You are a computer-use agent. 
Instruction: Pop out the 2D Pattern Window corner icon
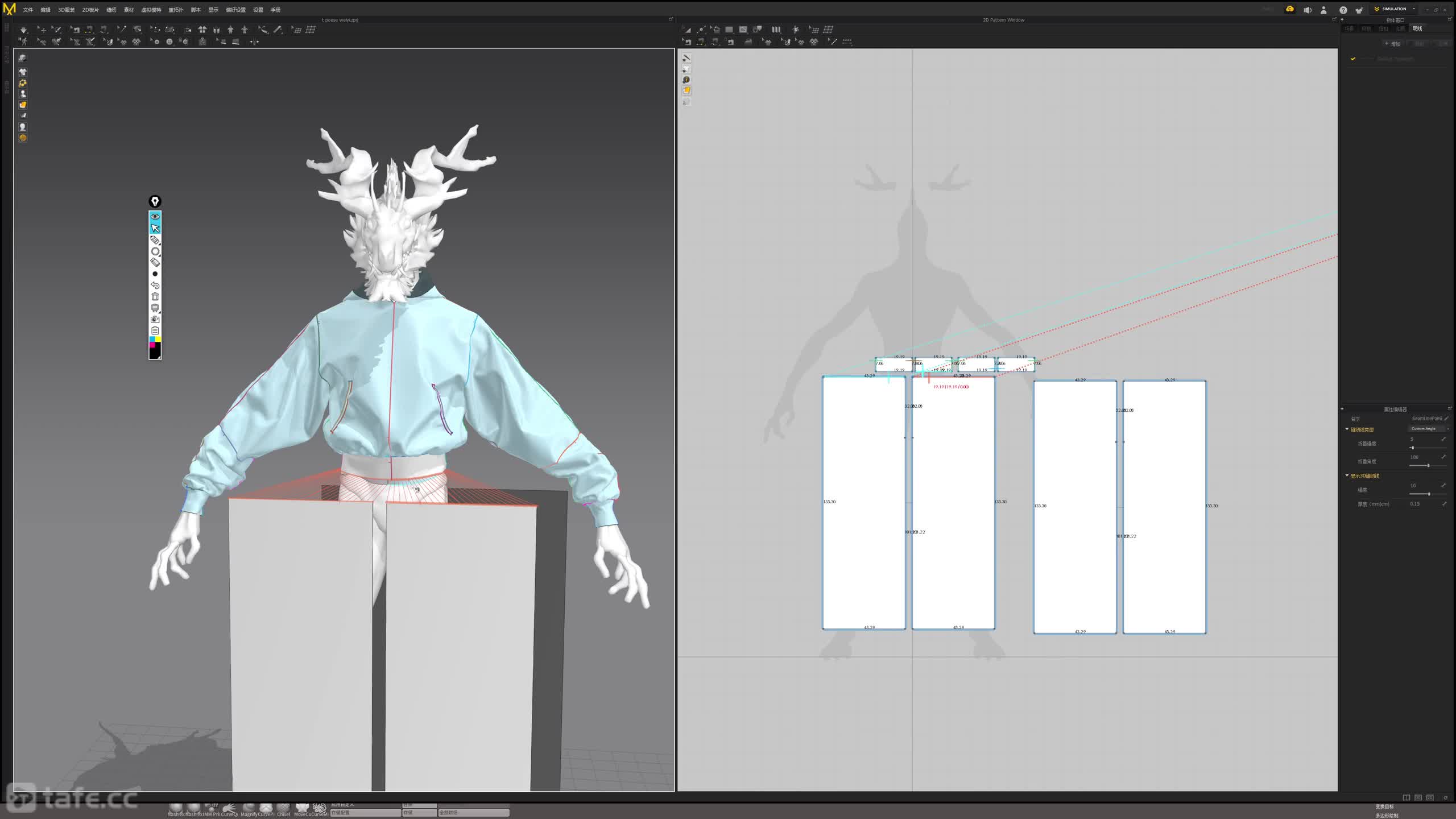tap(1334, 19)
